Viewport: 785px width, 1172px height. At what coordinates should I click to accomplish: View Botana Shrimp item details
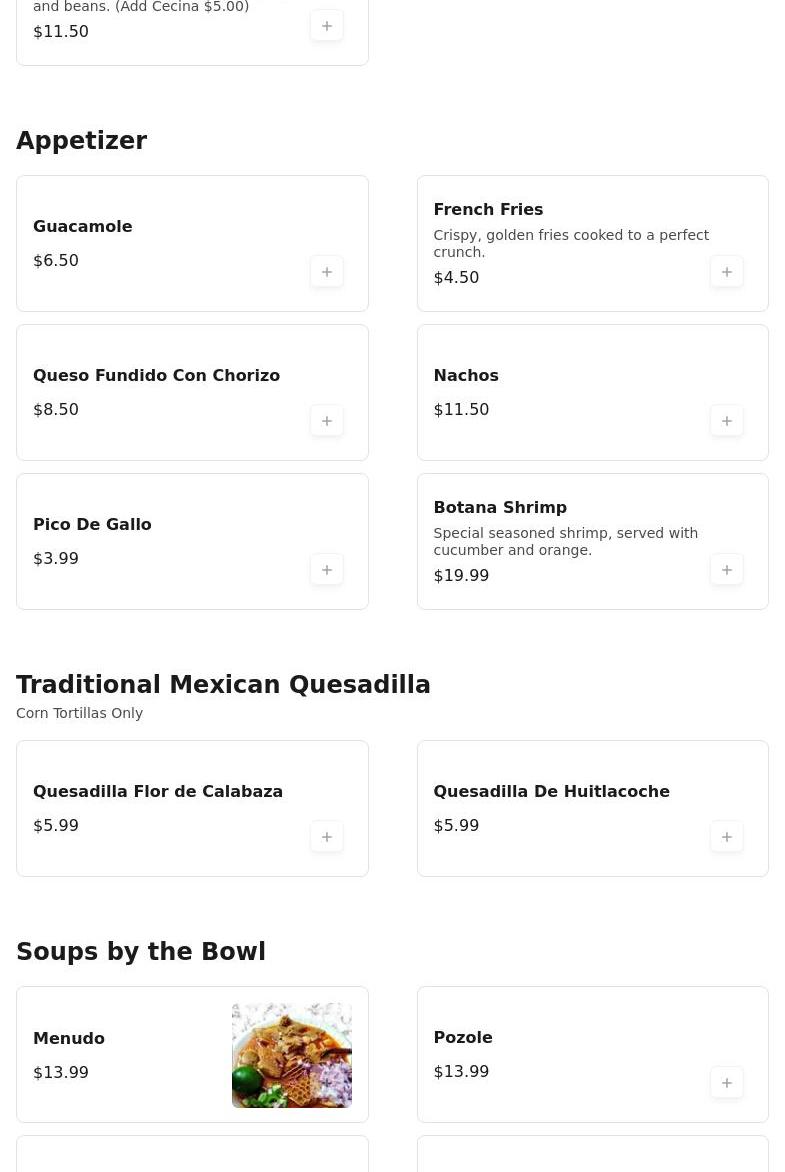(500, 508)
